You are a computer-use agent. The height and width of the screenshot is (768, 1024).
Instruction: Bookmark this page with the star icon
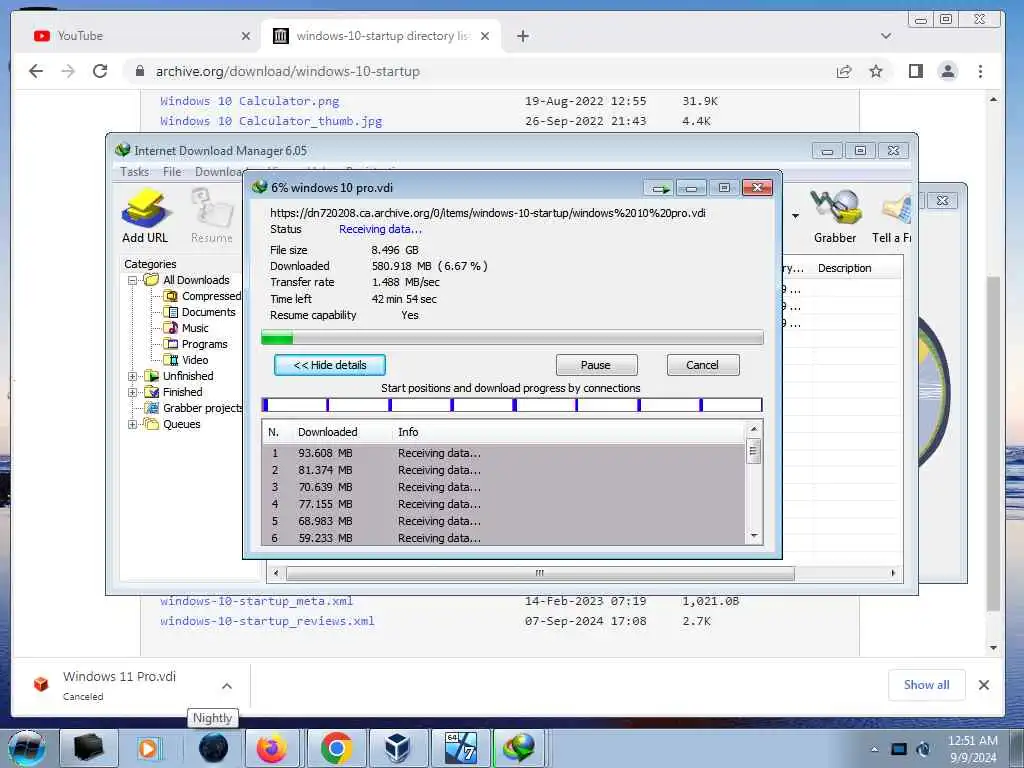pyautogui.click(x=876, y=71)
